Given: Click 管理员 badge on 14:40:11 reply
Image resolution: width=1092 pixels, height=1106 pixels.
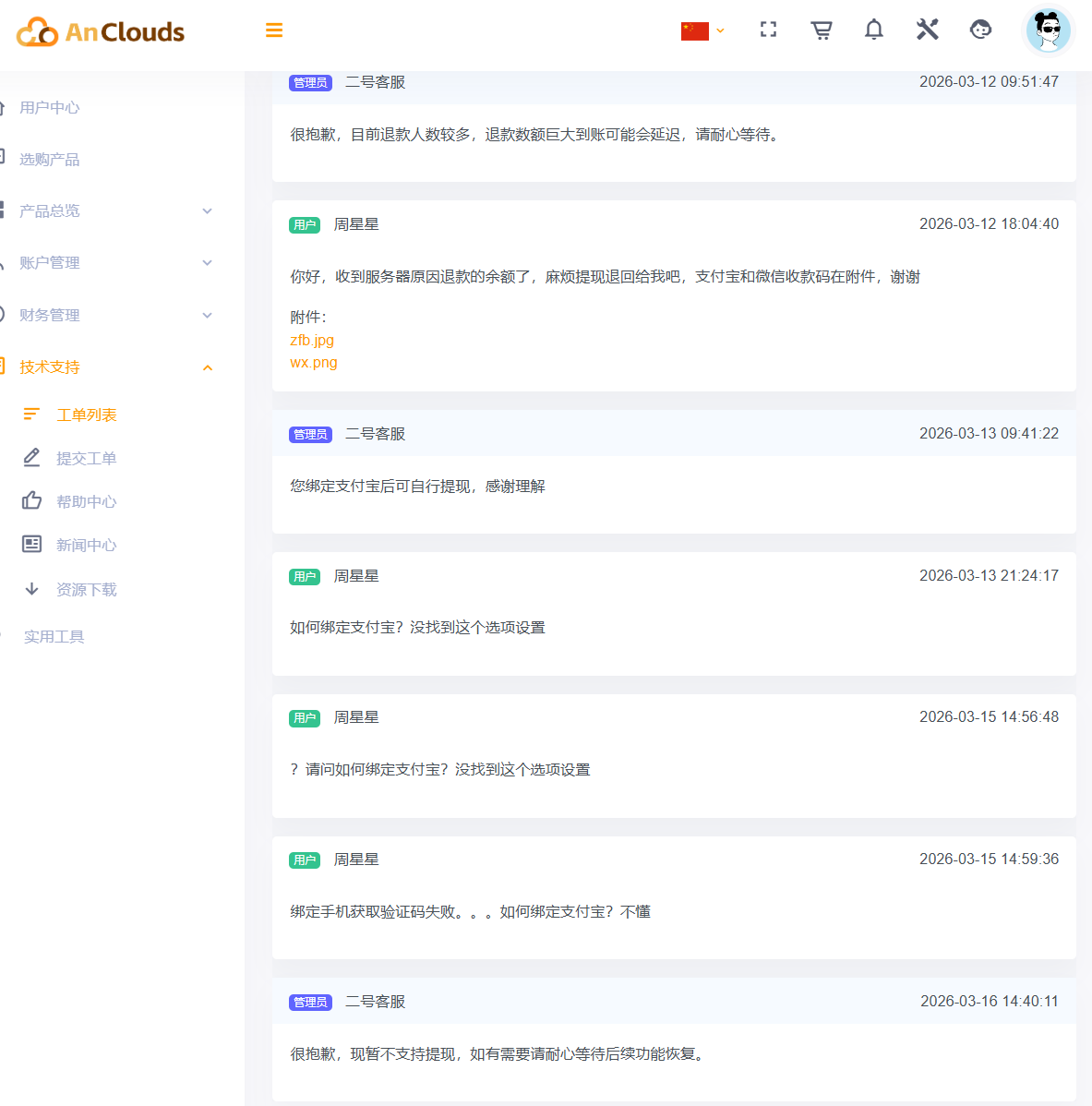Looking at the screenshot, I should [x=310, y=1003].
